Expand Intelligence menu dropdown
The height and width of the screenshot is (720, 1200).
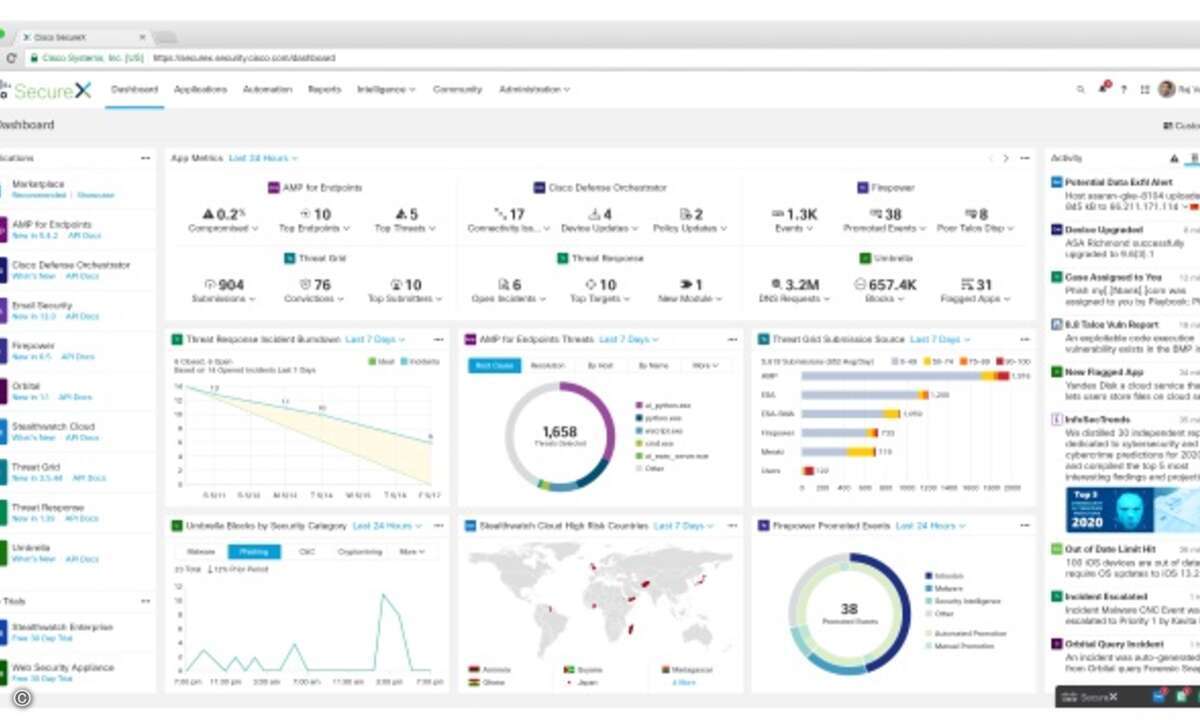pos(386,89)
